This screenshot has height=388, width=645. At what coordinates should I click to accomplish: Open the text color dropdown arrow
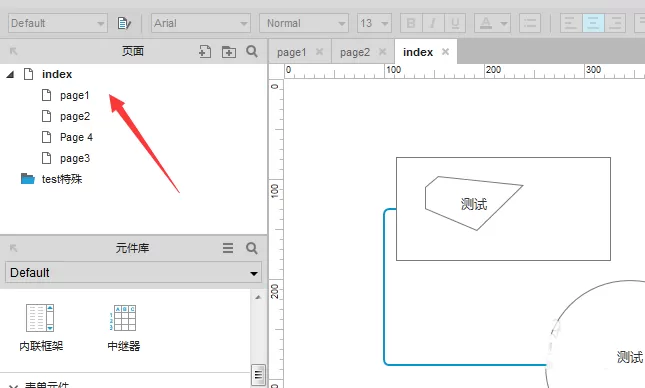(x=504, y=23)
